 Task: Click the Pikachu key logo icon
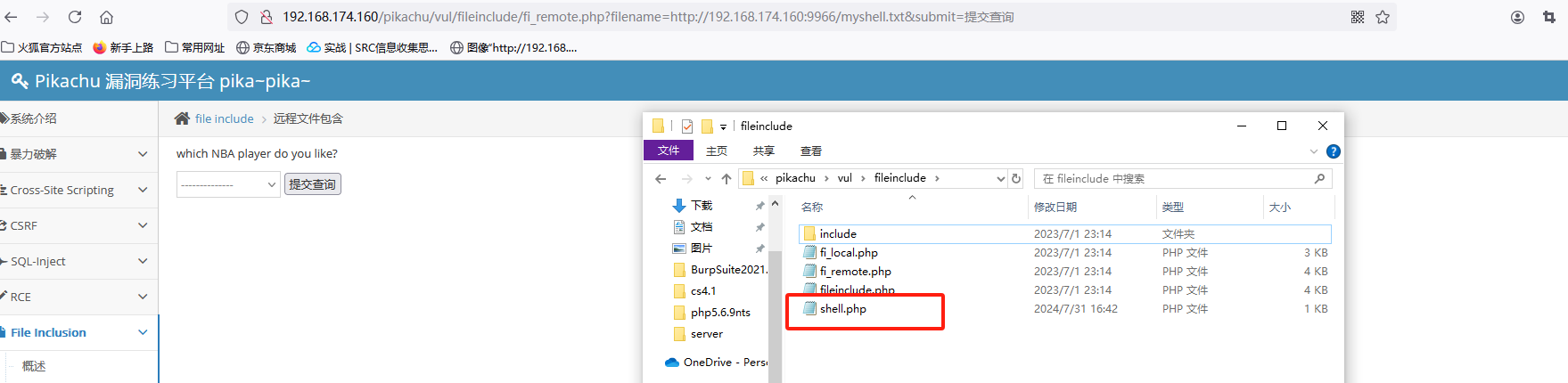[20, 81]
